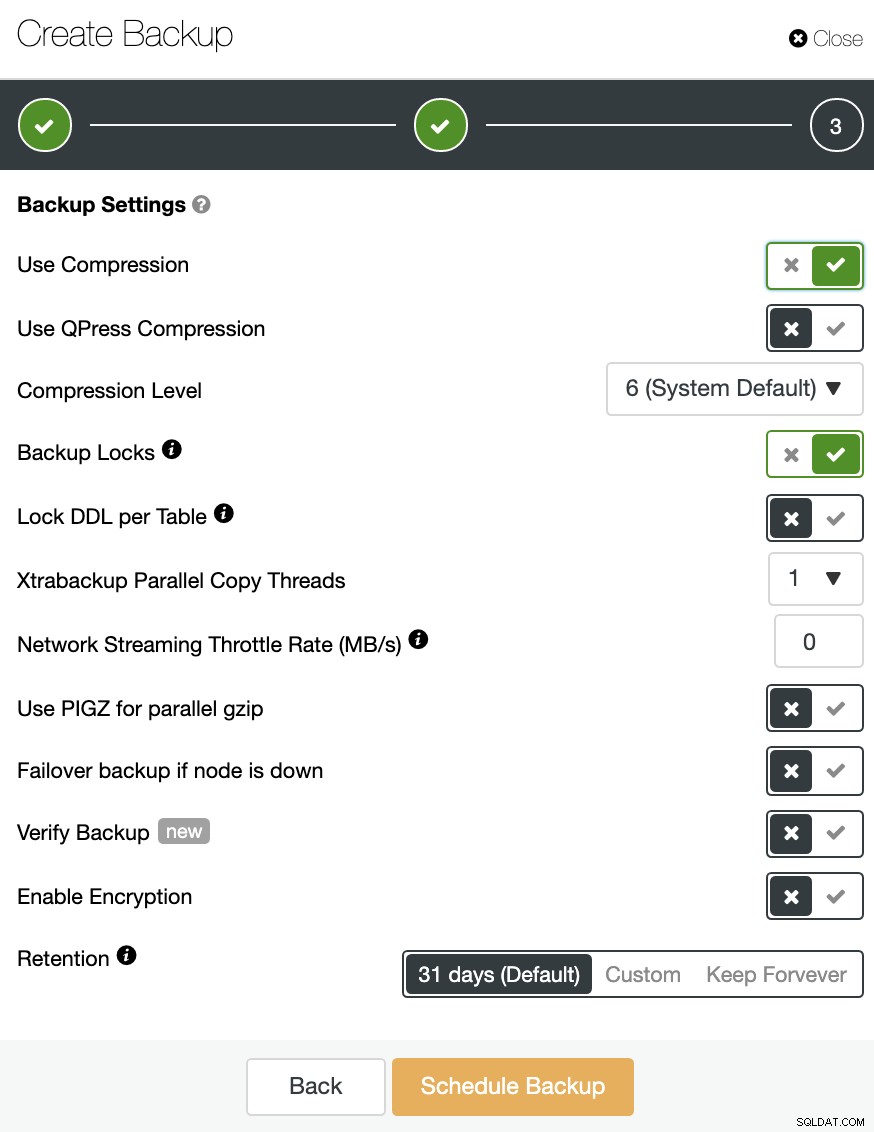Click the info icon next to Backup Locks
Image resolution: width=874 pixels, height=1132 pixels.
[172, 450]
